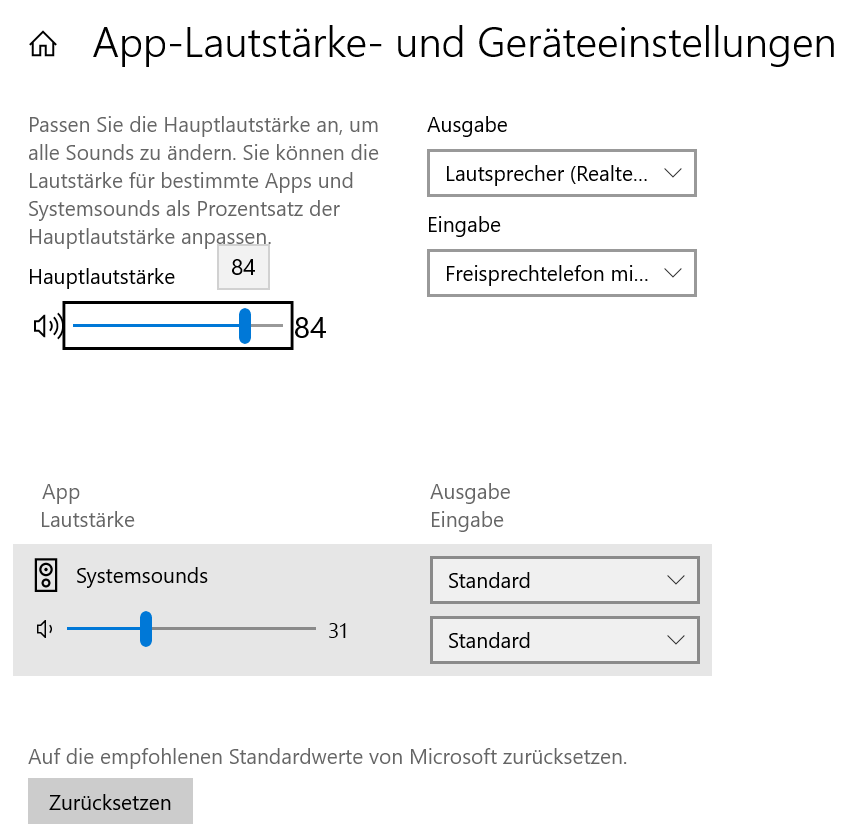Image resolution: width=864 pixels, height=837 pixels.
Task: Click the App-Lautstärke- und Geräteeinstellungen page title
Action: point(464,44)
